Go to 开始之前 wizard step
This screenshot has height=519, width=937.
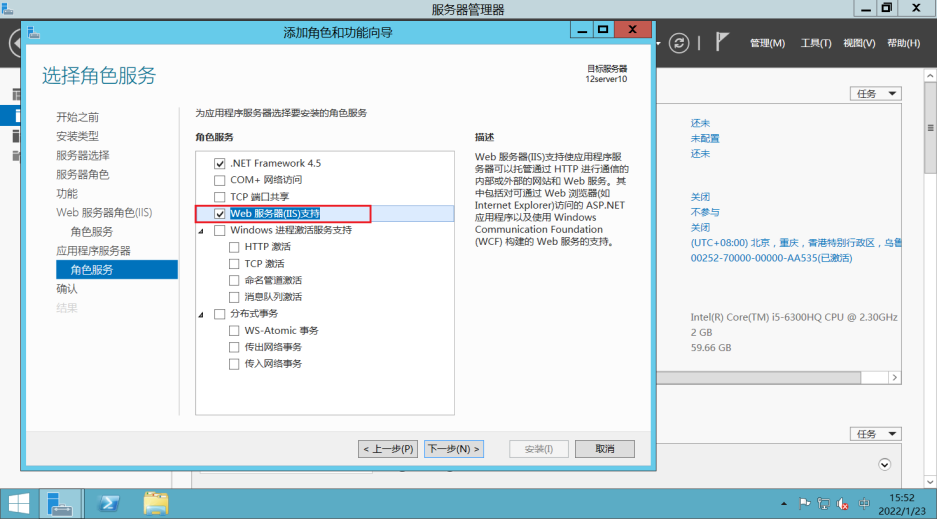coord(78,117)
